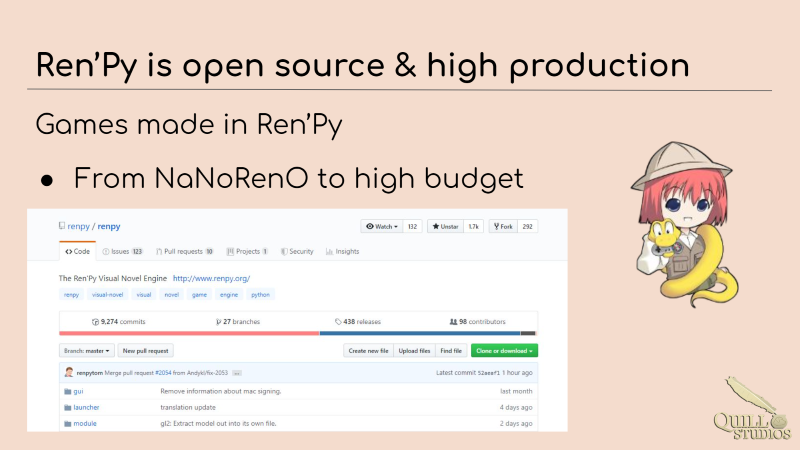The width and height of the screenshot is (800, 450).
Task: Click the Unstar button
Action: [445, 227]
